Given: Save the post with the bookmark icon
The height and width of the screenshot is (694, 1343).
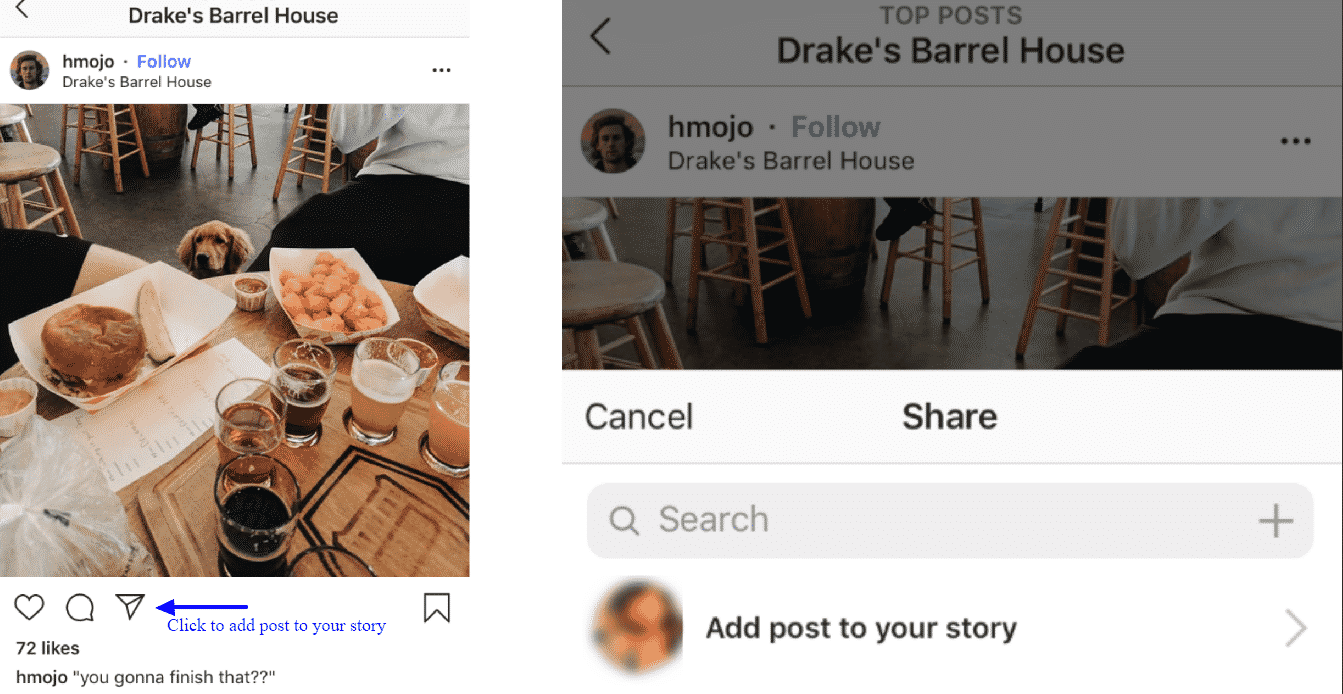Looking at the screenshot, I should (x=437, y=607).
